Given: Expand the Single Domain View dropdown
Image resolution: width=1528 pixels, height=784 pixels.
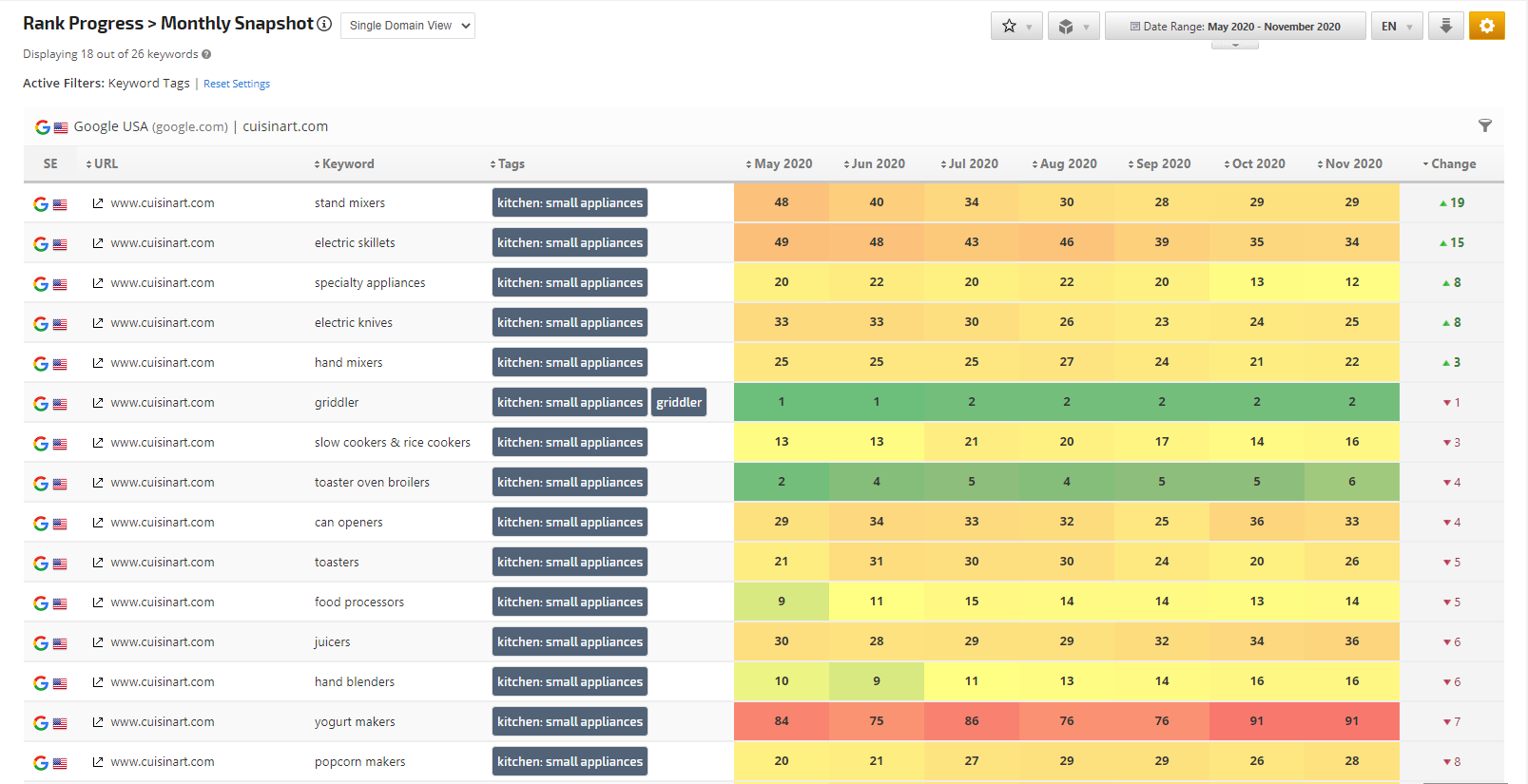Looking at the screenshot, I should tap(408, 26).
